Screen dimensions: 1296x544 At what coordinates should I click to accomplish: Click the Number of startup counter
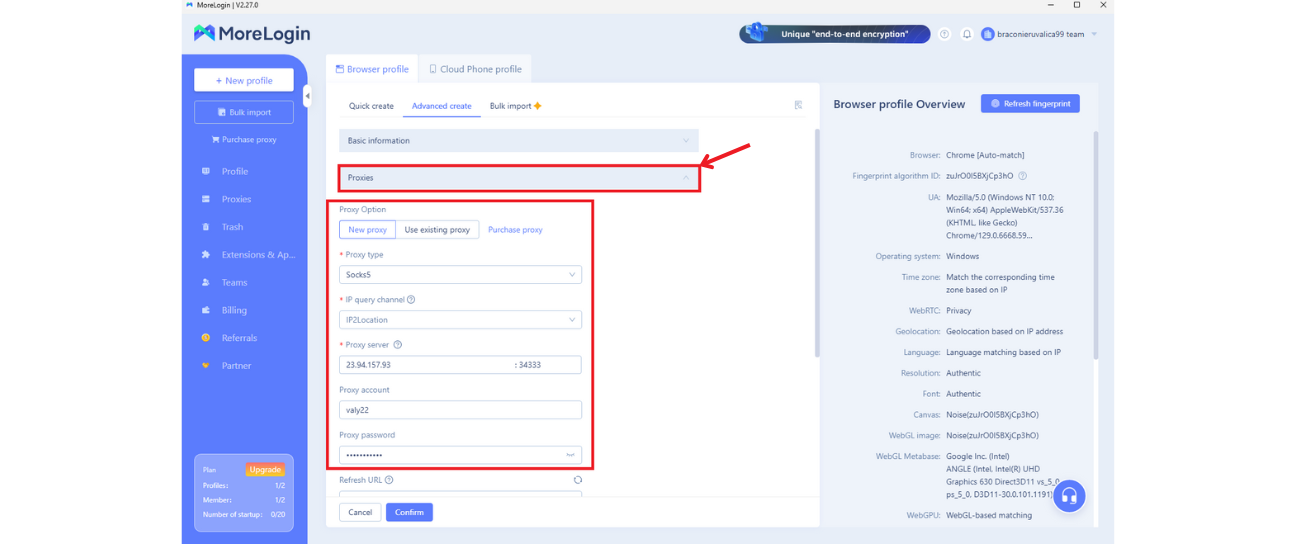(x=244, y=515)
